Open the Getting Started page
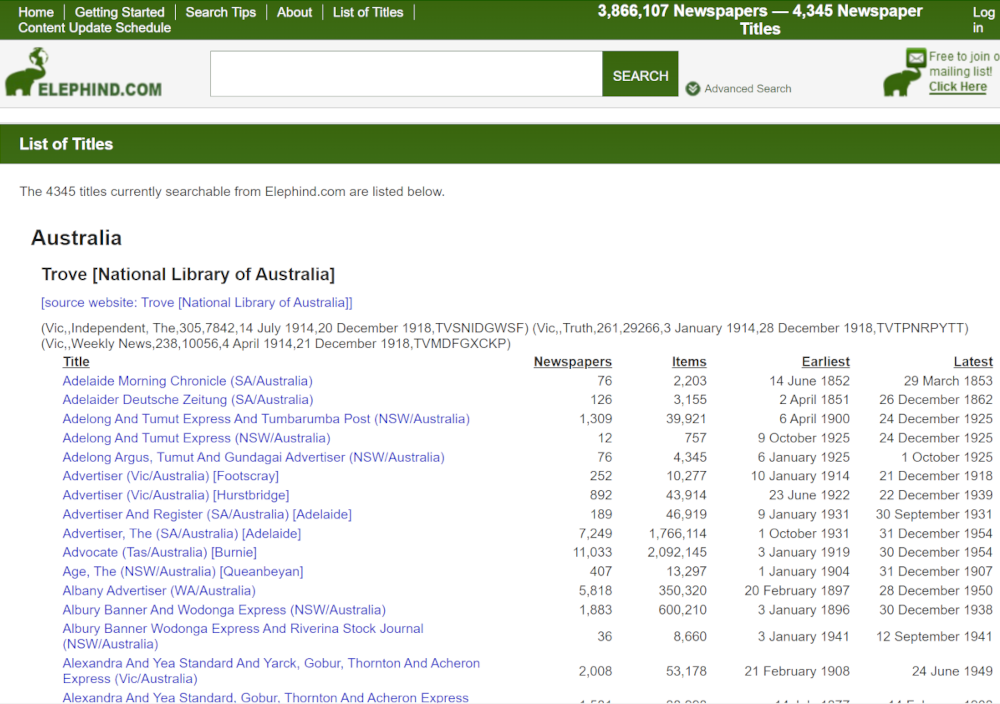Screen dimensions: 1000x704 click(120, 12)
